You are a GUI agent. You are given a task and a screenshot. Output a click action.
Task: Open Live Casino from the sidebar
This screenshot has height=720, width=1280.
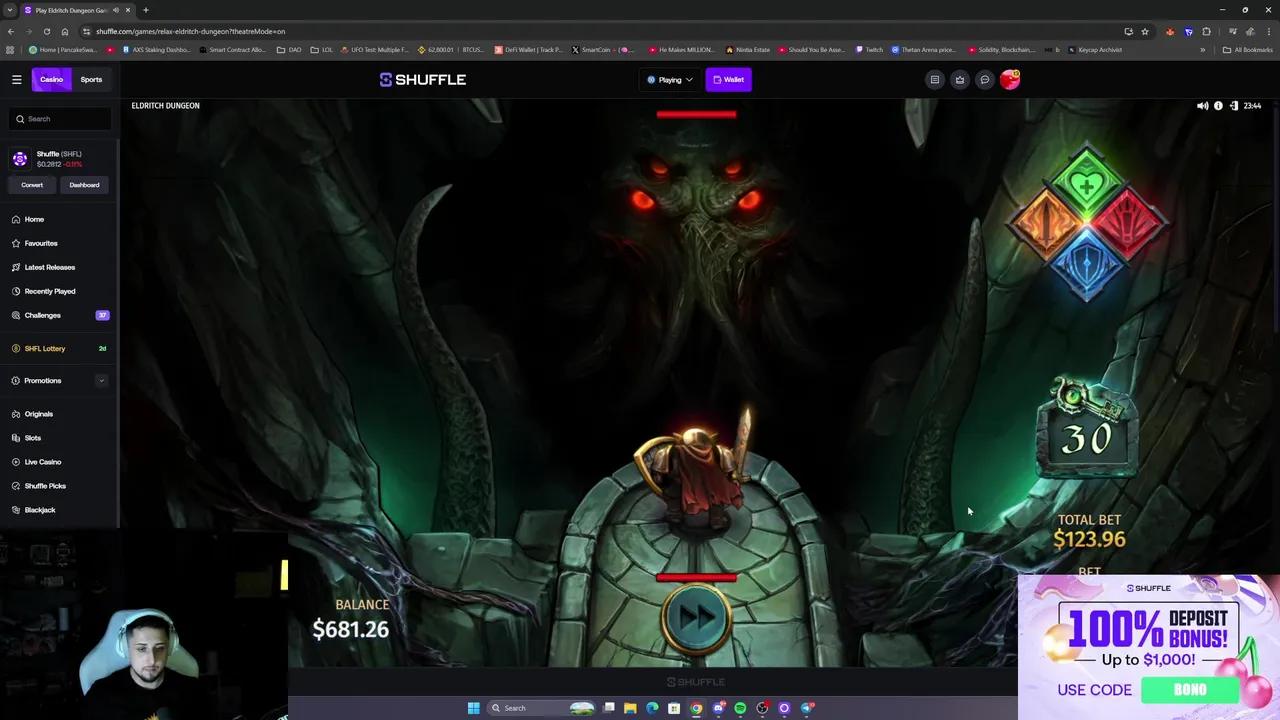43,461
